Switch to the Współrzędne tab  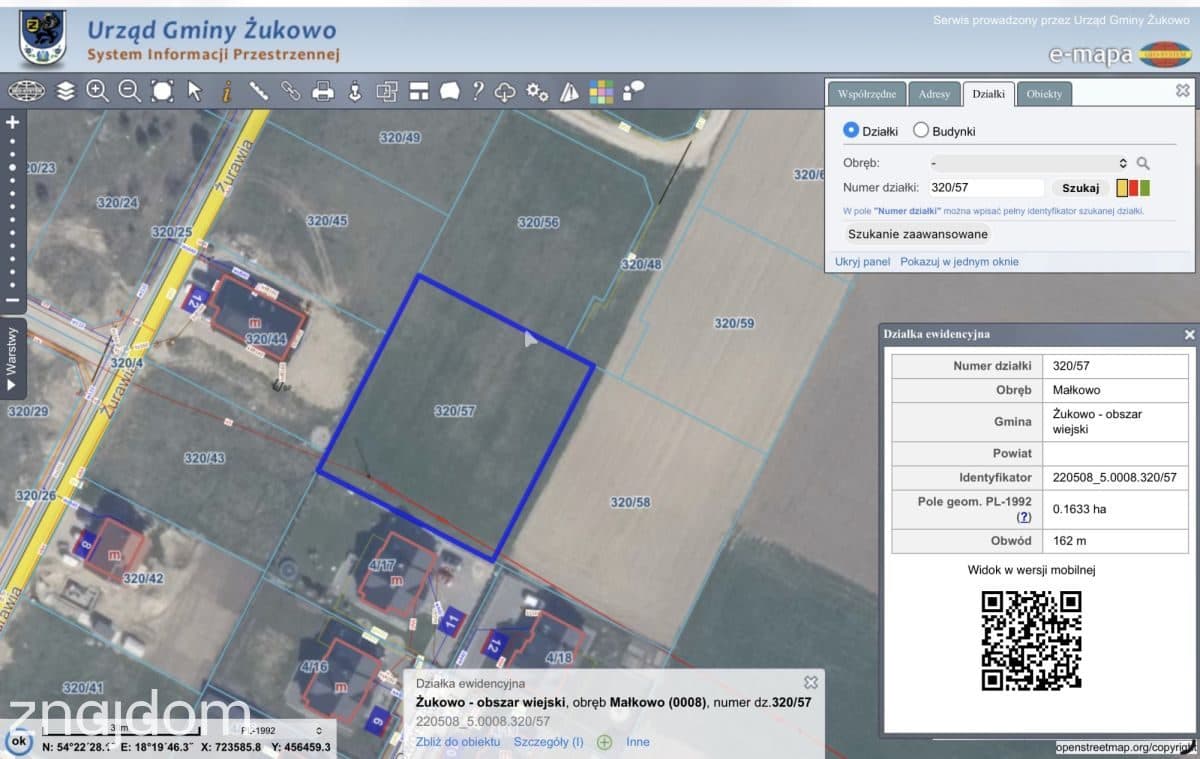click(866, 93)
